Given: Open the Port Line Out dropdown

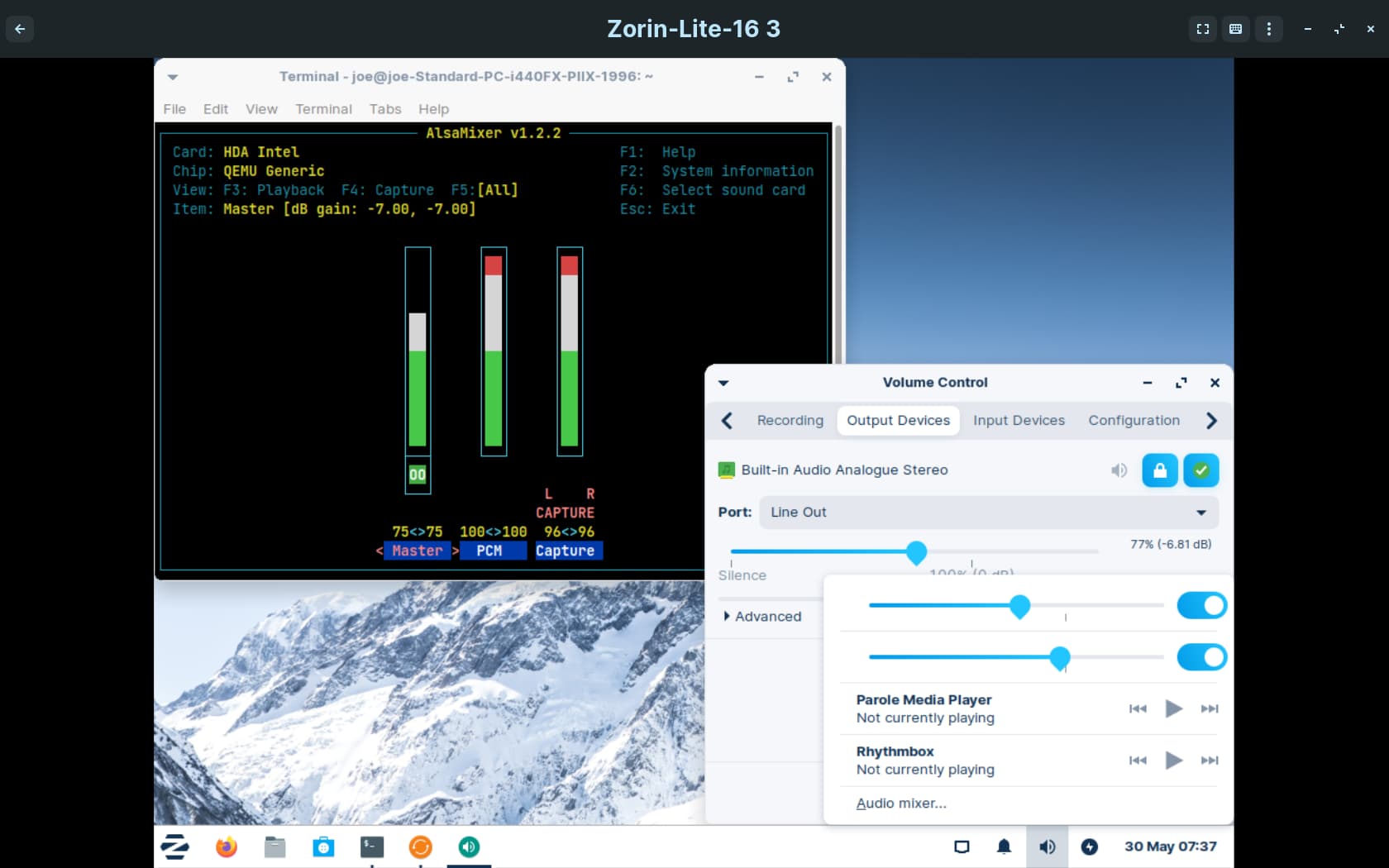Looking at the screenshot, I should (989, 513).
